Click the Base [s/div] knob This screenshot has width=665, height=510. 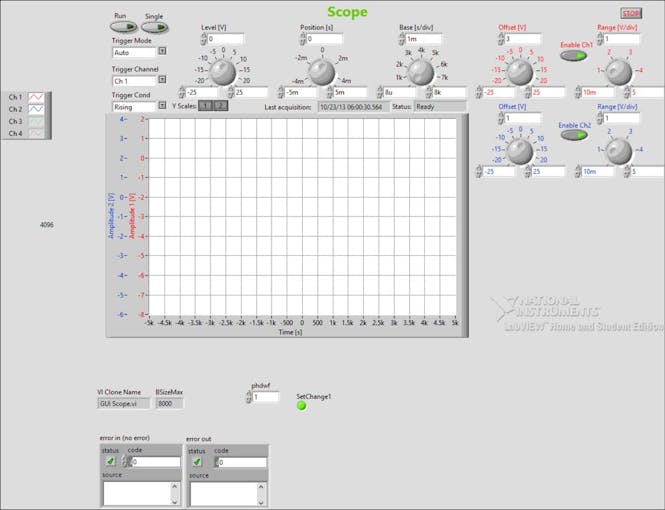(421, 72)
